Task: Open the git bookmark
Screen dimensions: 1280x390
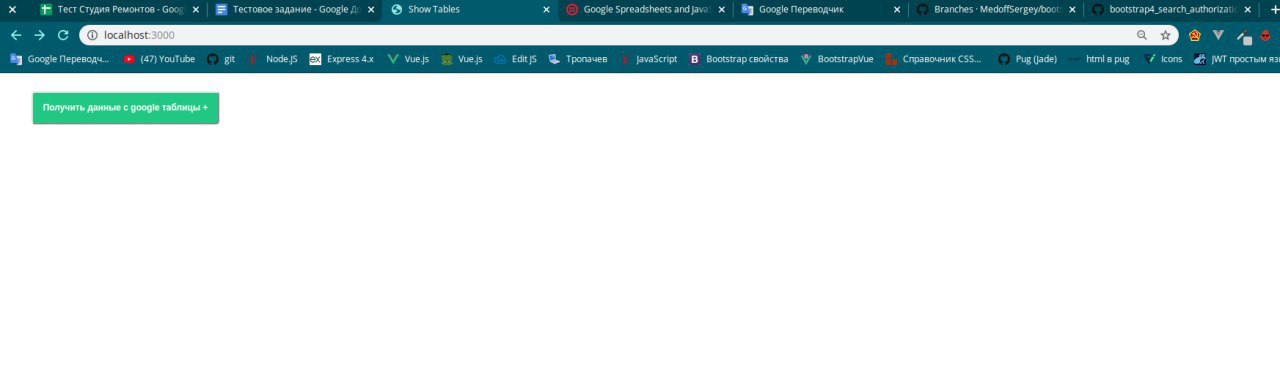Action: click(221, 59)
